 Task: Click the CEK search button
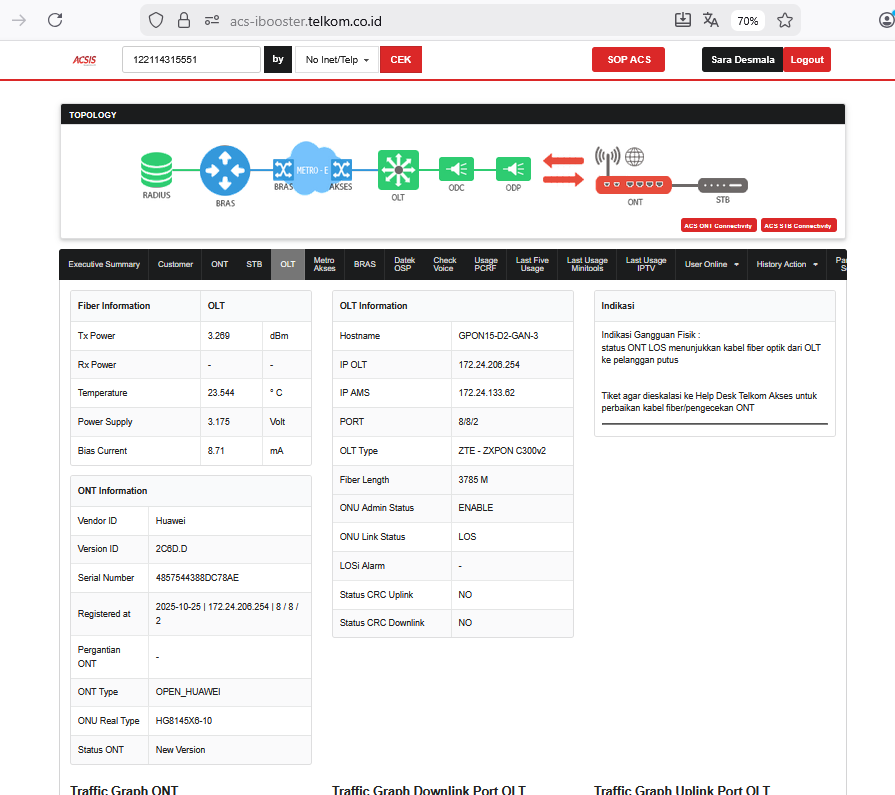click(401, 59)
